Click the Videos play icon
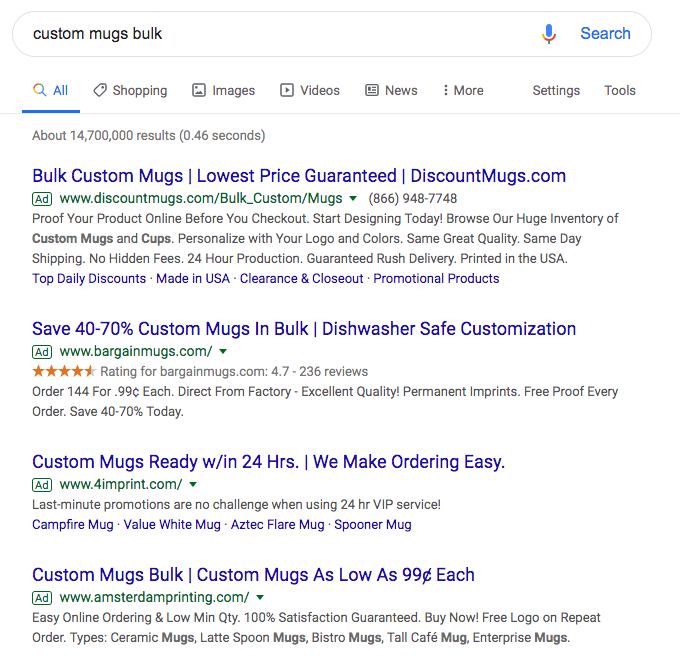The height and width of the screenshot is (663, 680). click(x=287, y=90)
